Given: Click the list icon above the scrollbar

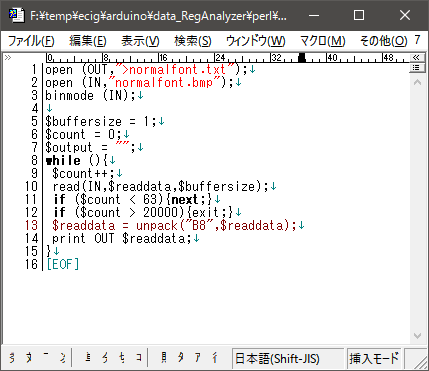Looking at the screenshot, I should [x=416, y=68].
